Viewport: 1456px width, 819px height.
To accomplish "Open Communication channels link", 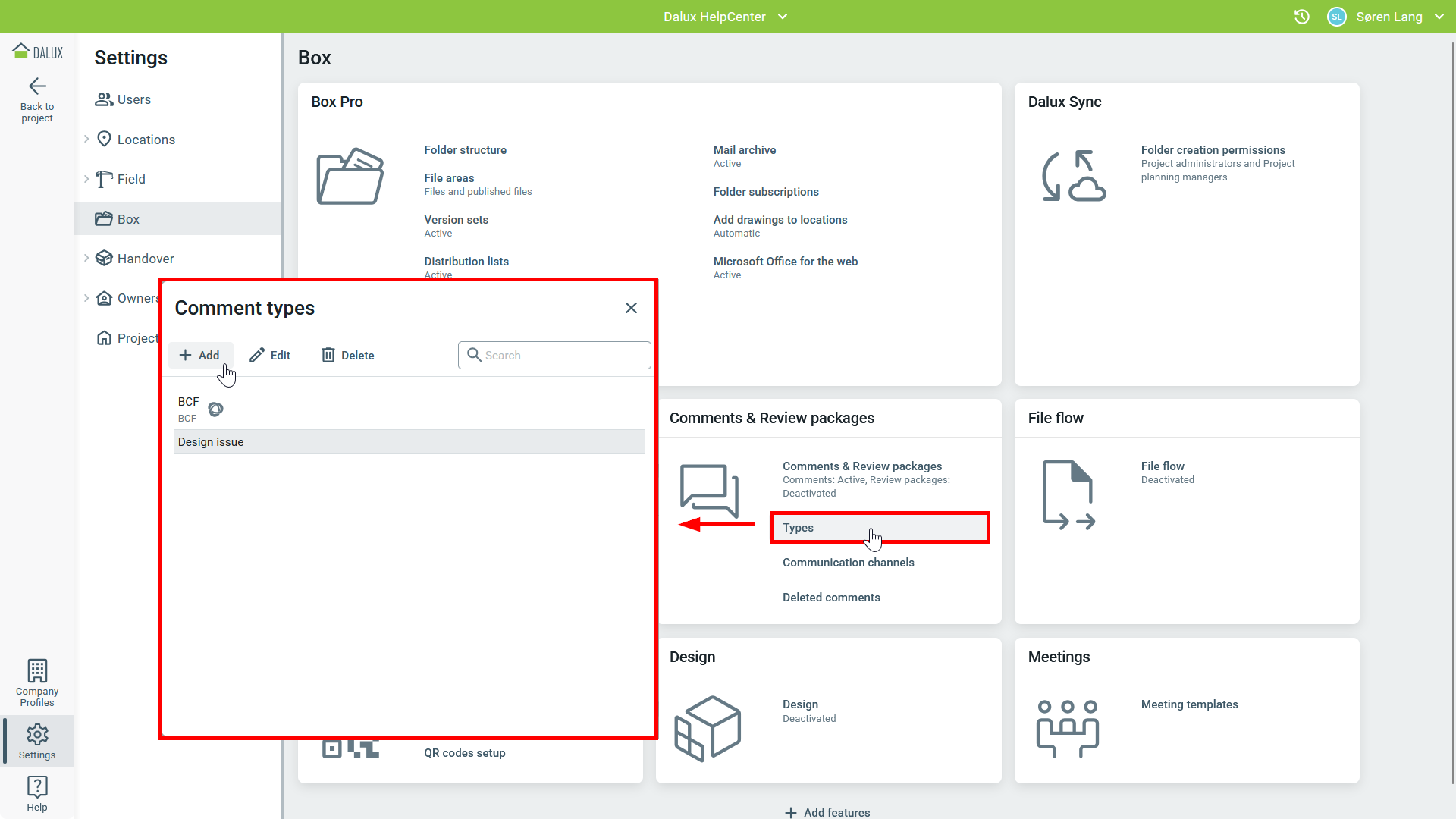I will coord(848,563).
